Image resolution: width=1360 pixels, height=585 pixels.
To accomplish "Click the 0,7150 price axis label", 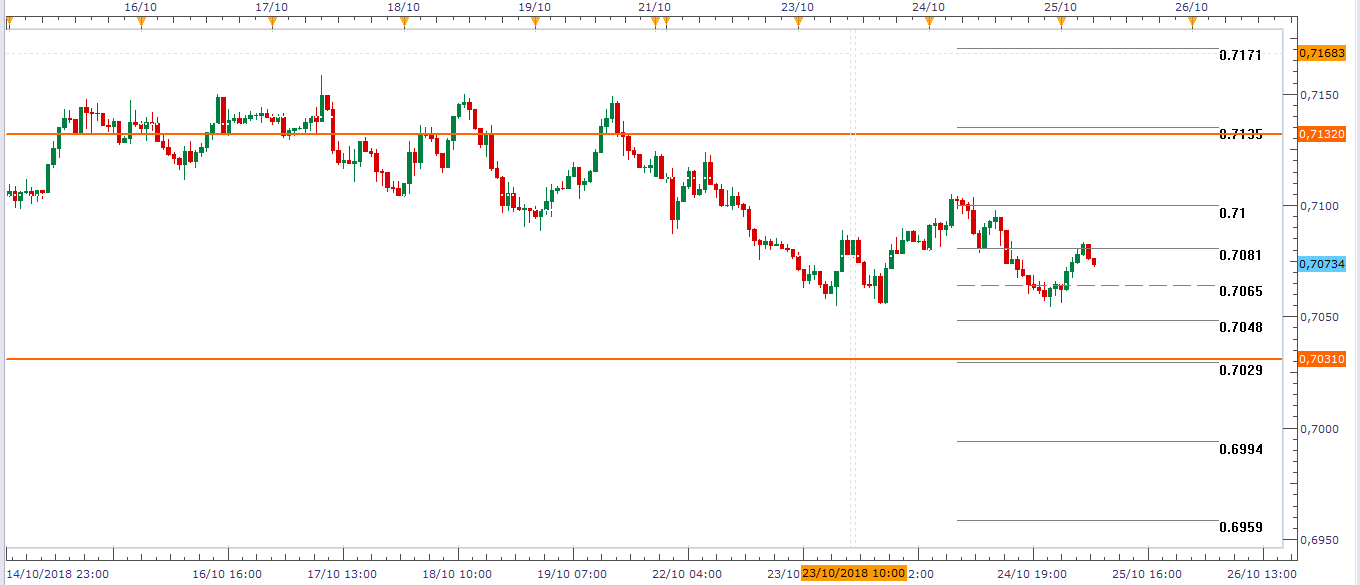I will pyautogui.click(x=1319, y=95).
